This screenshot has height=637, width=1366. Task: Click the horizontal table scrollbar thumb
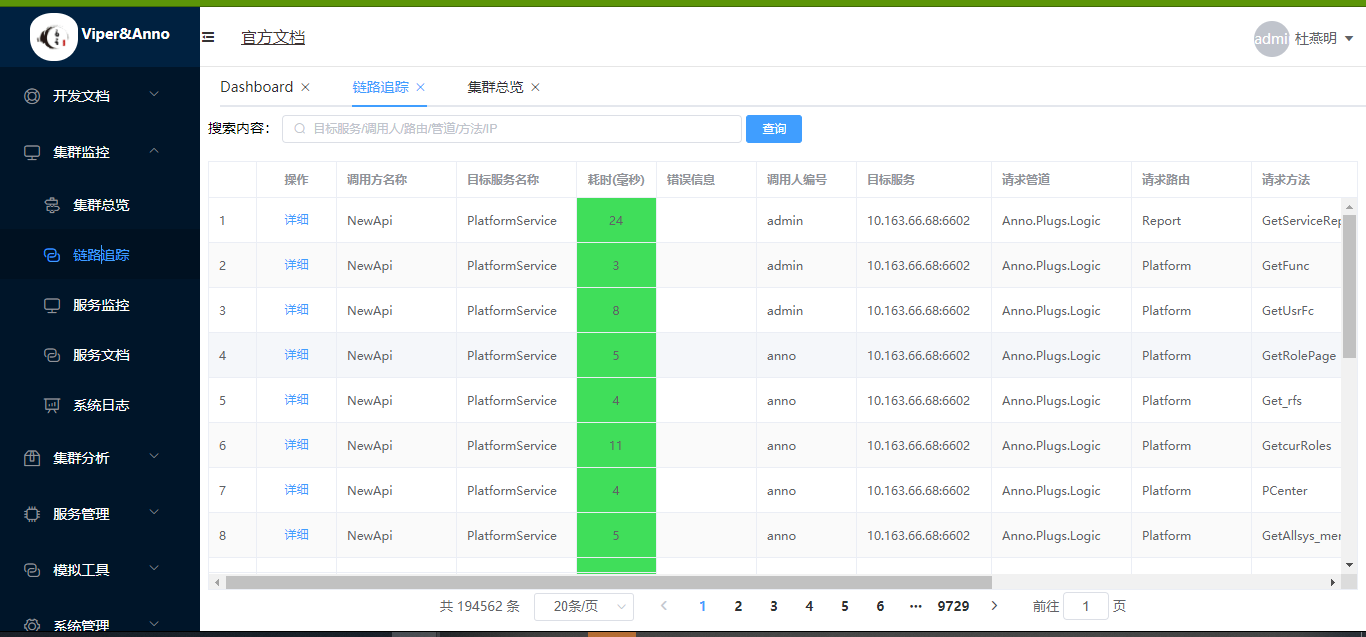[608, 582]
